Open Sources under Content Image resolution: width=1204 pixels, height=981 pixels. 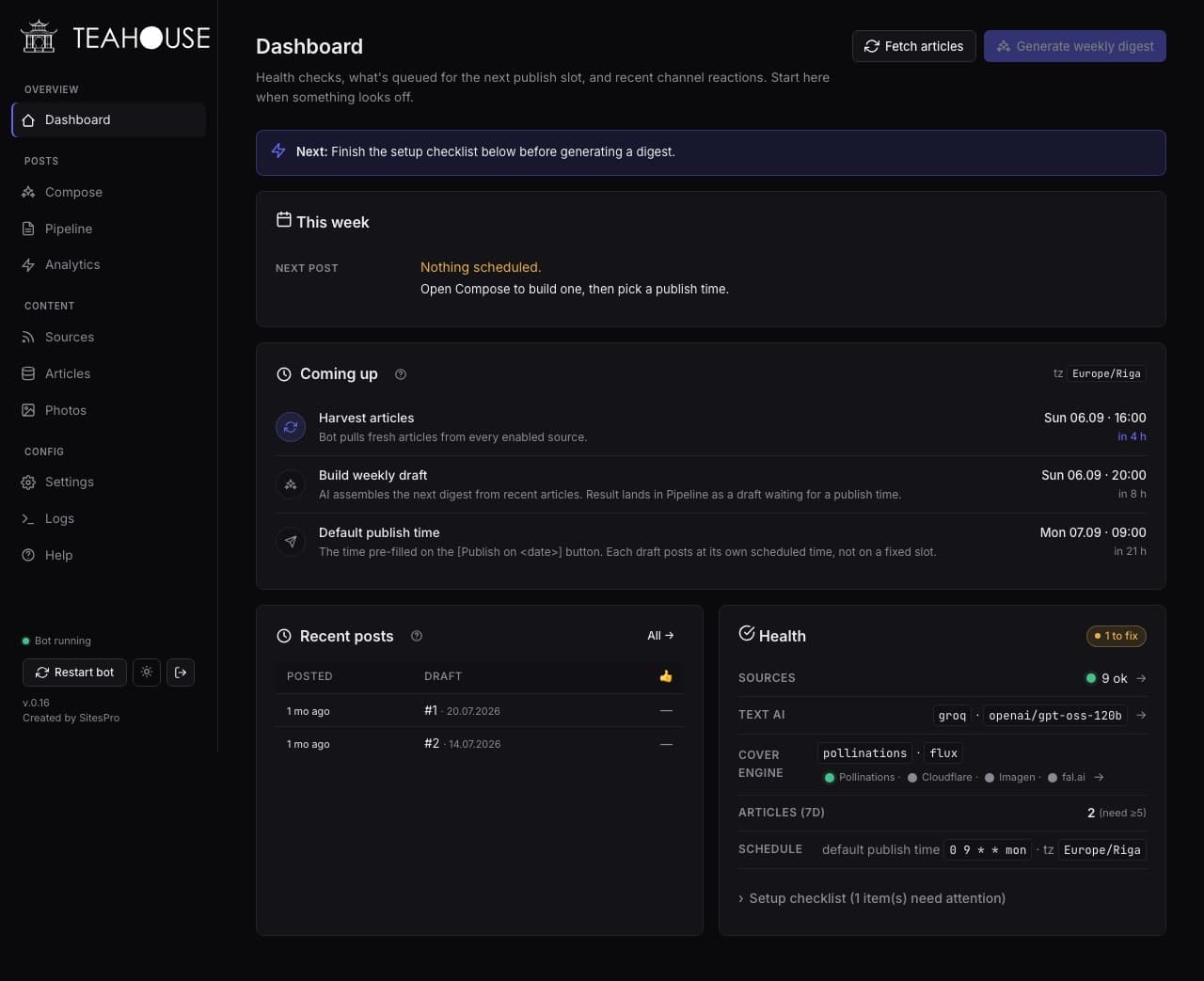coord(108,337)
